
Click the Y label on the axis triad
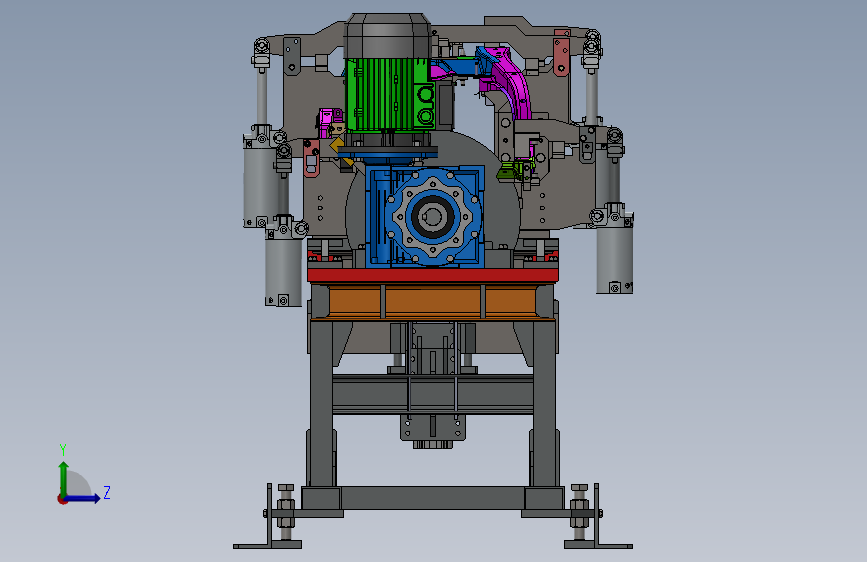click(x=63, y=449)
